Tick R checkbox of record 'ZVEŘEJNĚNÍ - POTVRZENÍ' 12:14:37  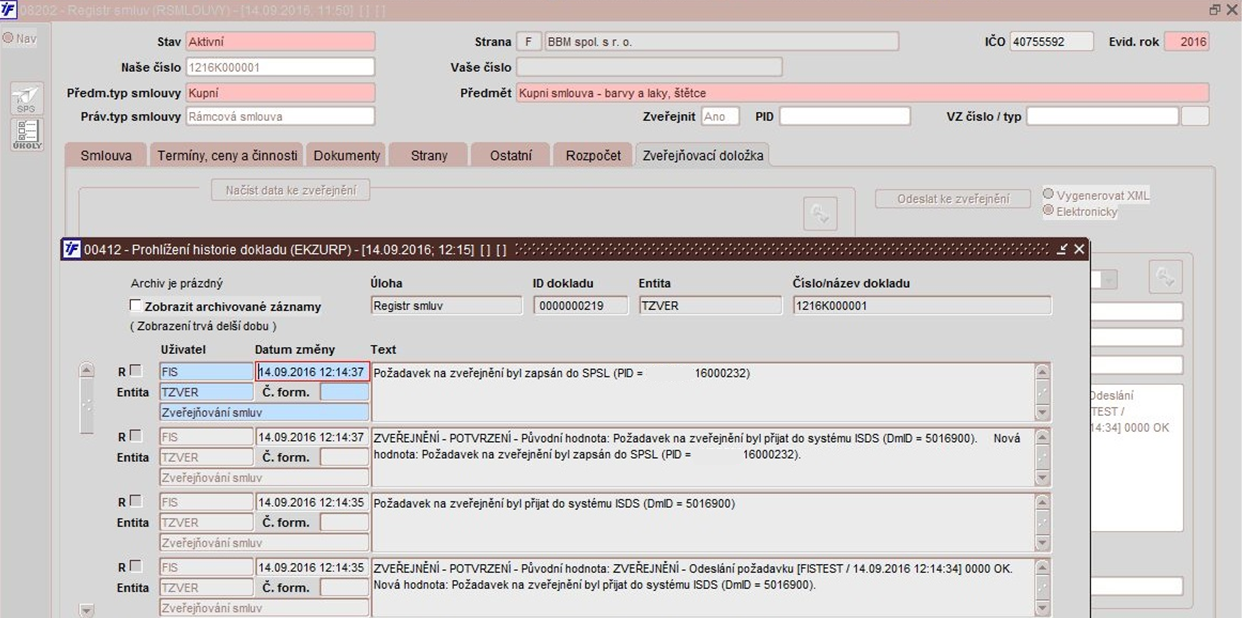point(136,436)
